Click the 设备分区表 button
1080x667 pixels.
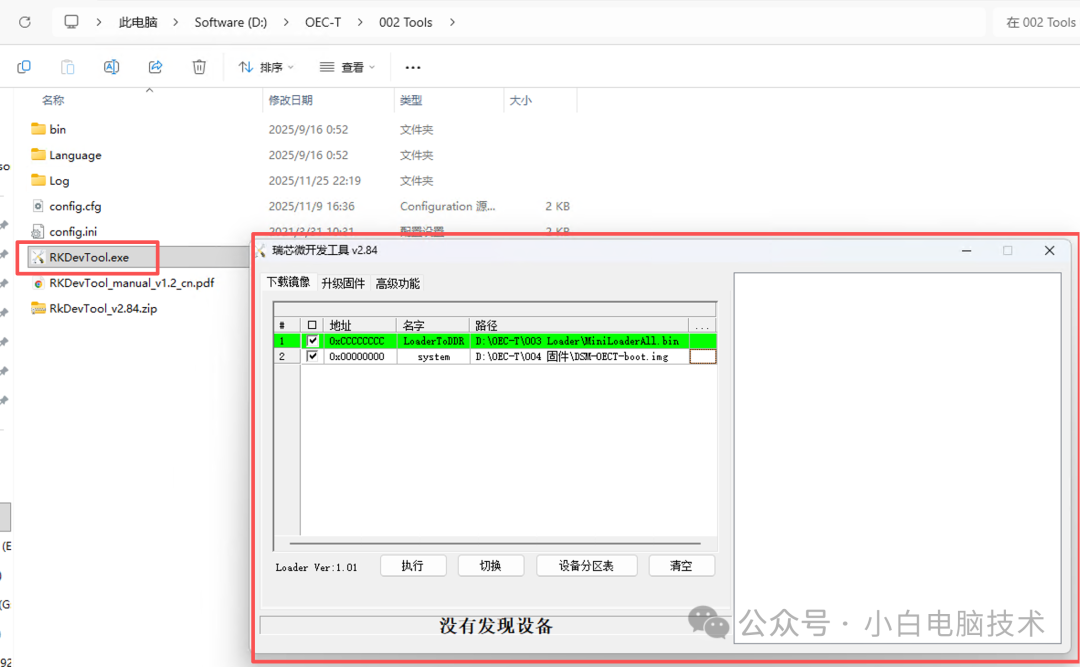point(586,566)
